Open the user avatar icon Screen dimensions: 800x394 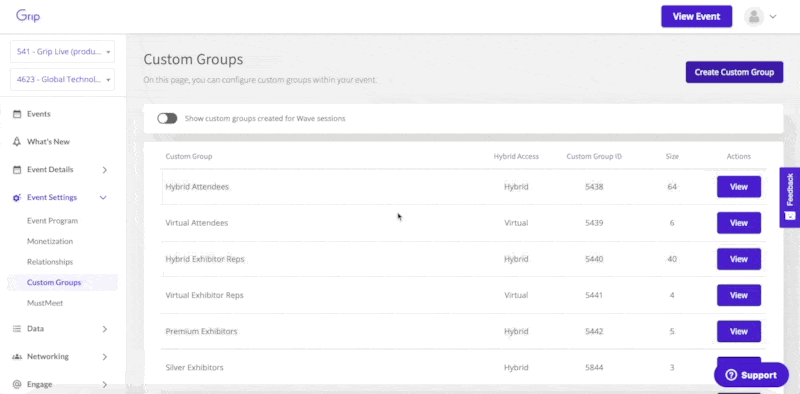[754, 17]
